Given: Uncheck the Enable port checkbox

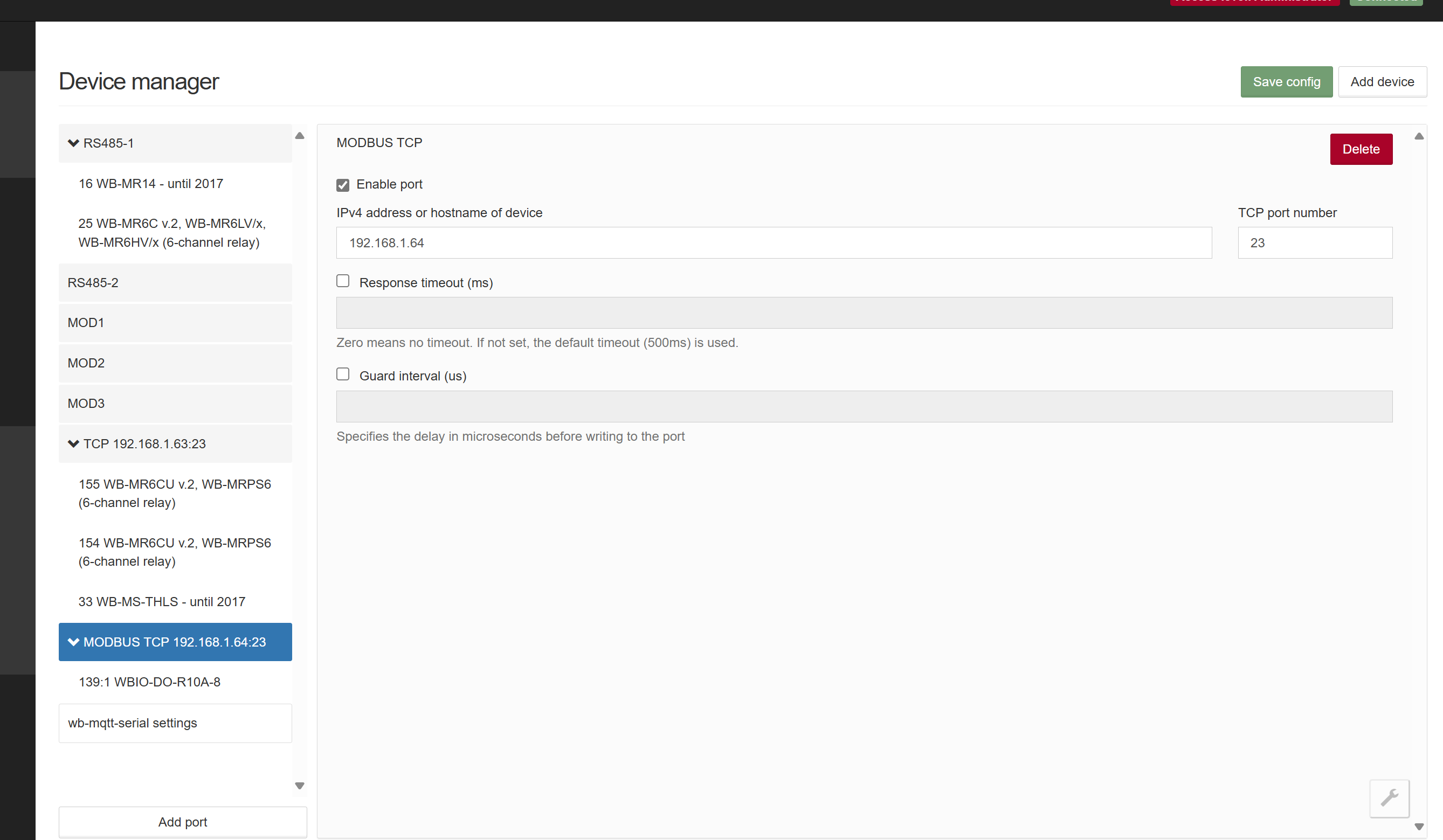Looking at the screenshot, I should pyautogui.click(x=342, y=185).
